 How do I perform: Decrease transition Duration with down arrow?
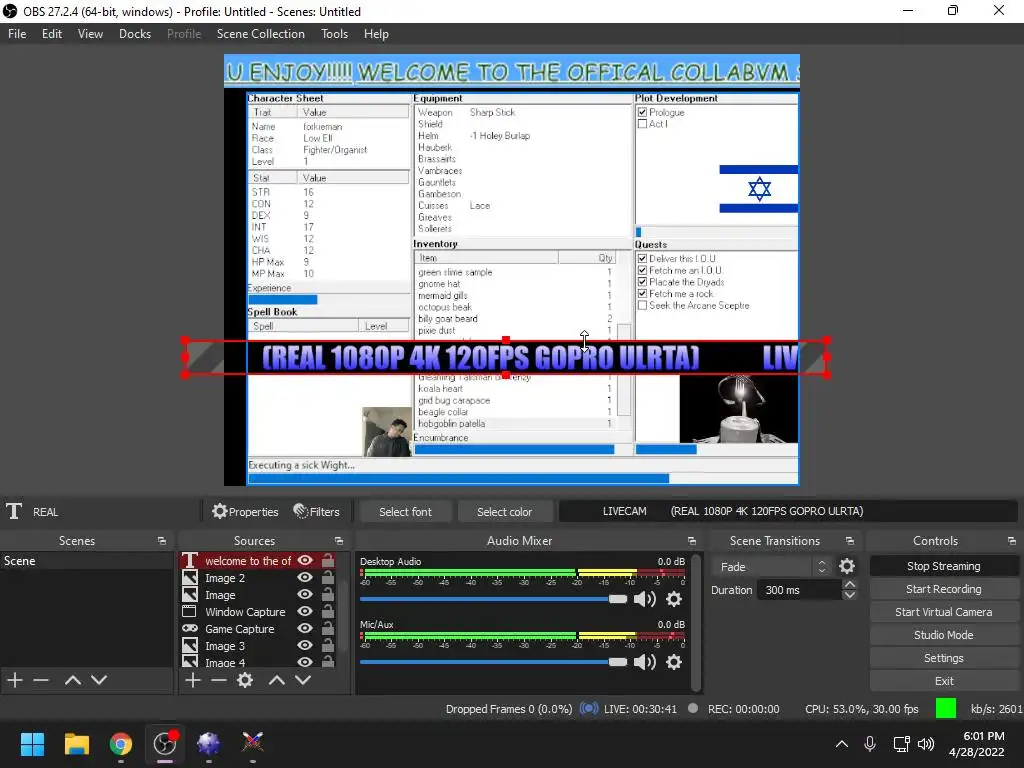pos(850,595)
